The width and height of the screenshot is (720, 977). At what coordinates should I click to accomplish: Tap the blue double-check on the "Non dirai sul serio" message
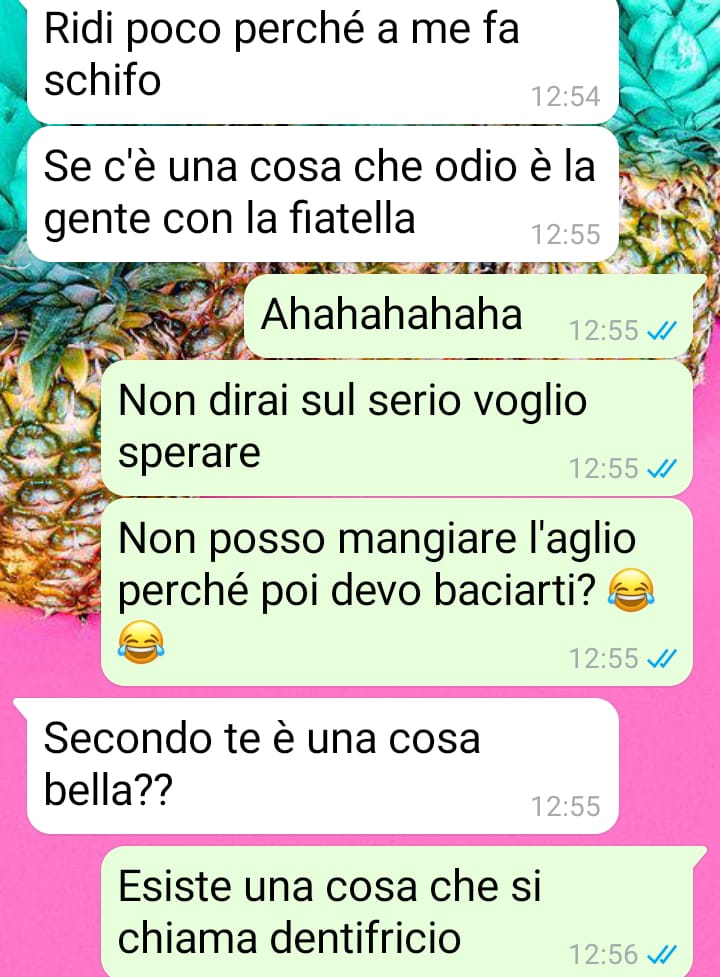coord(662,469)
